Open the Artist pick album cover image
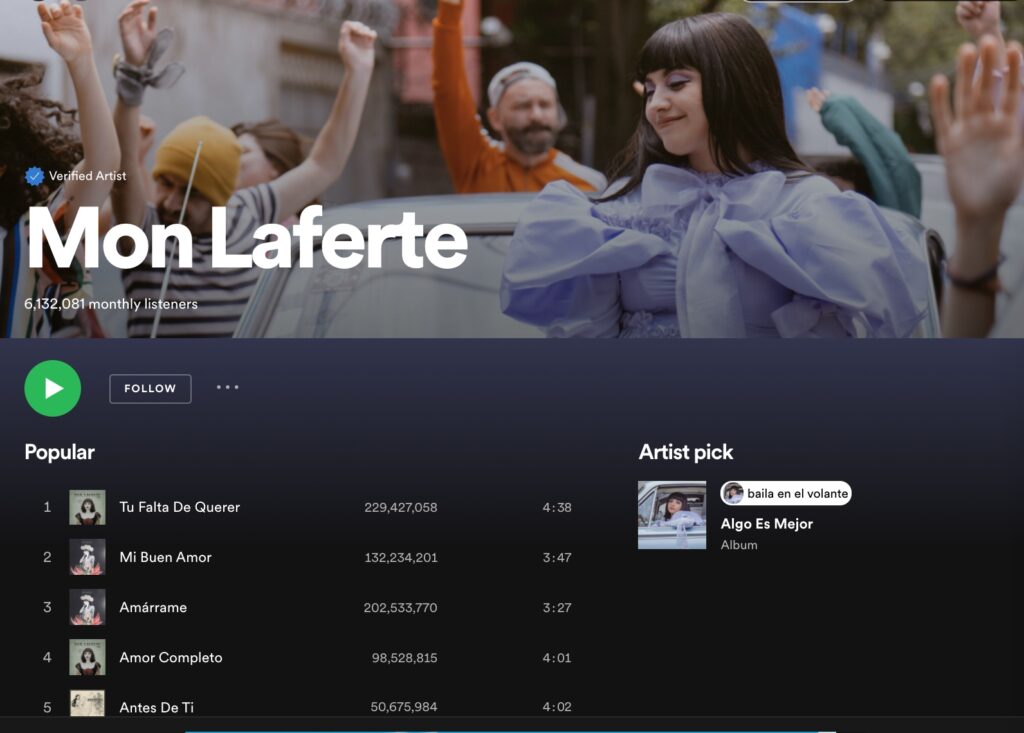 (672, 515)
